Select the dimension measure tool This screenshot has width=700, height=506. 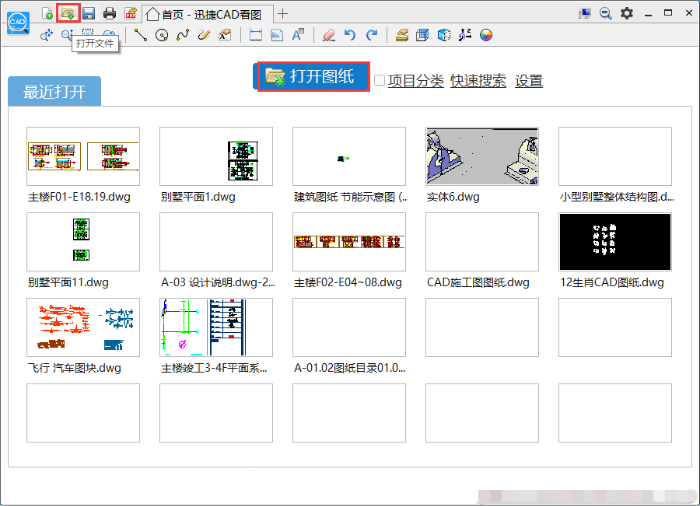[x=255, y=35]
